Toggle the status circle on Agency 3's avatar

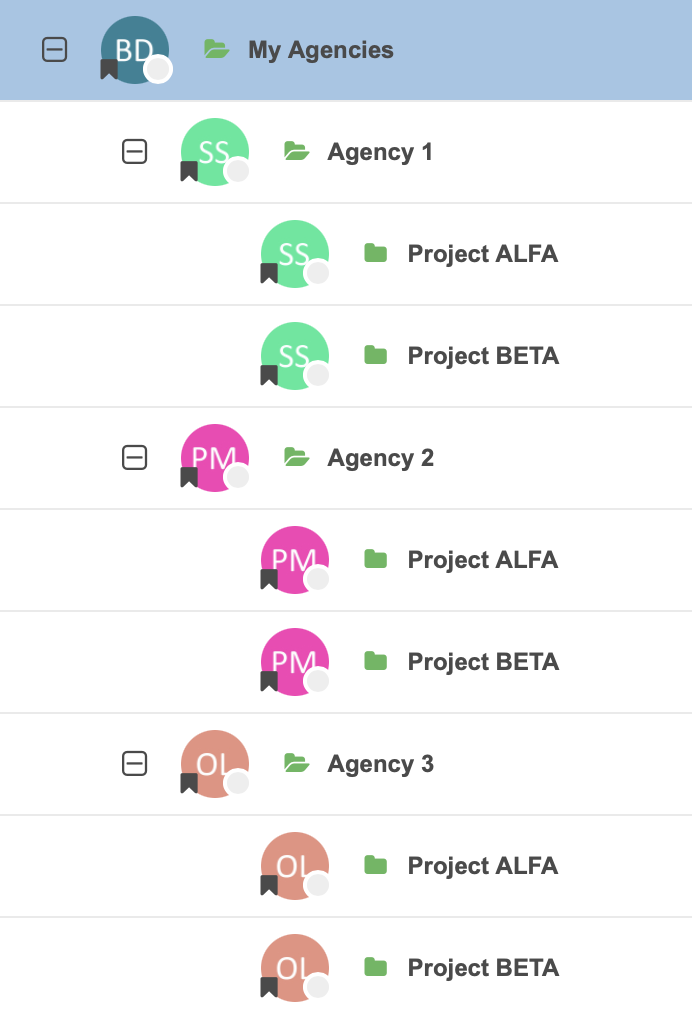[238, 783]
